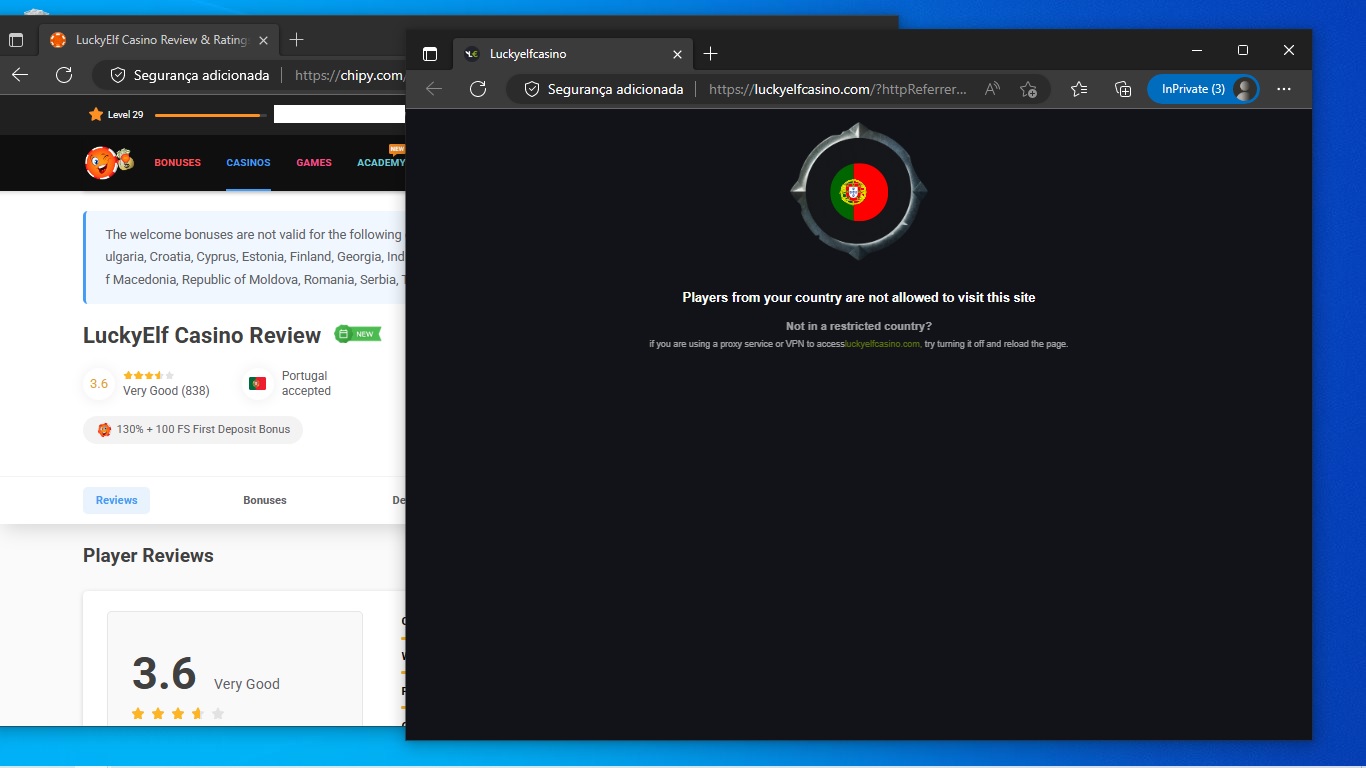The height and width of the screenshot is (768, 1366).
Task: Add page to favorites with star-plus icon
Action: (x=1028, y=89)
